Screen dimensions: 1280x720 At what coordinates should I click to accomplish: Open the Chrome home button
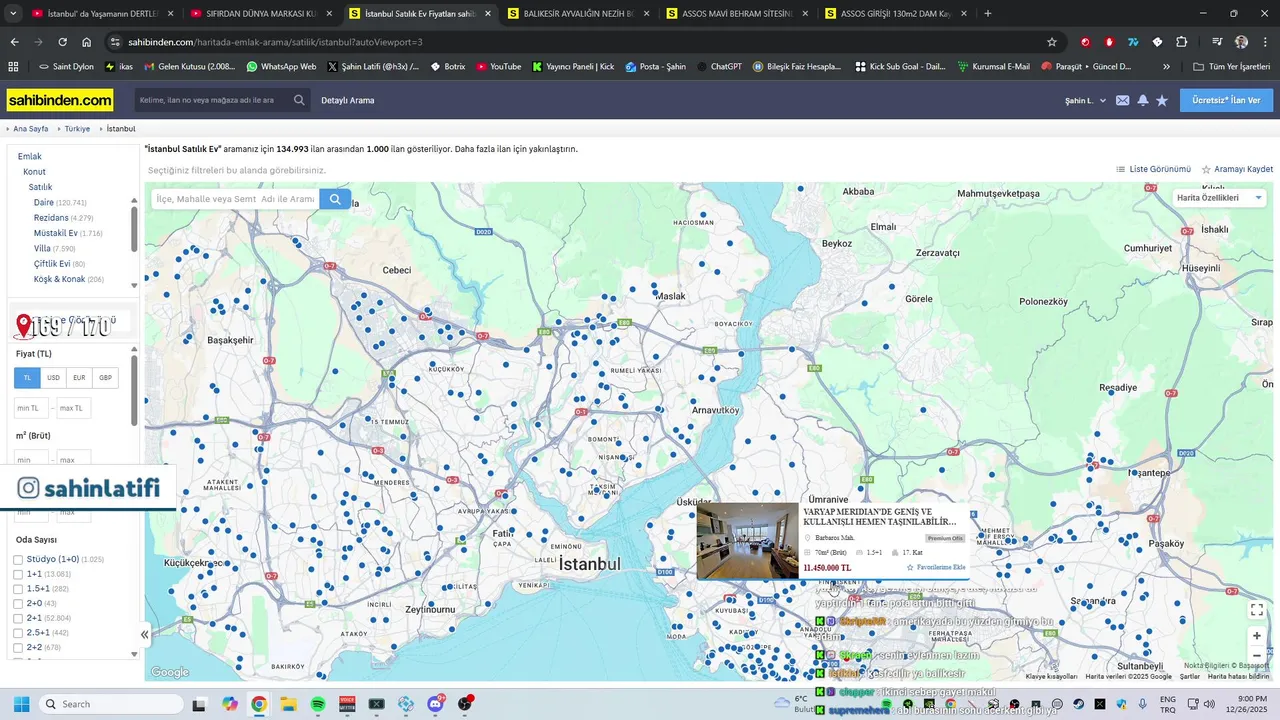coord(87,42)
